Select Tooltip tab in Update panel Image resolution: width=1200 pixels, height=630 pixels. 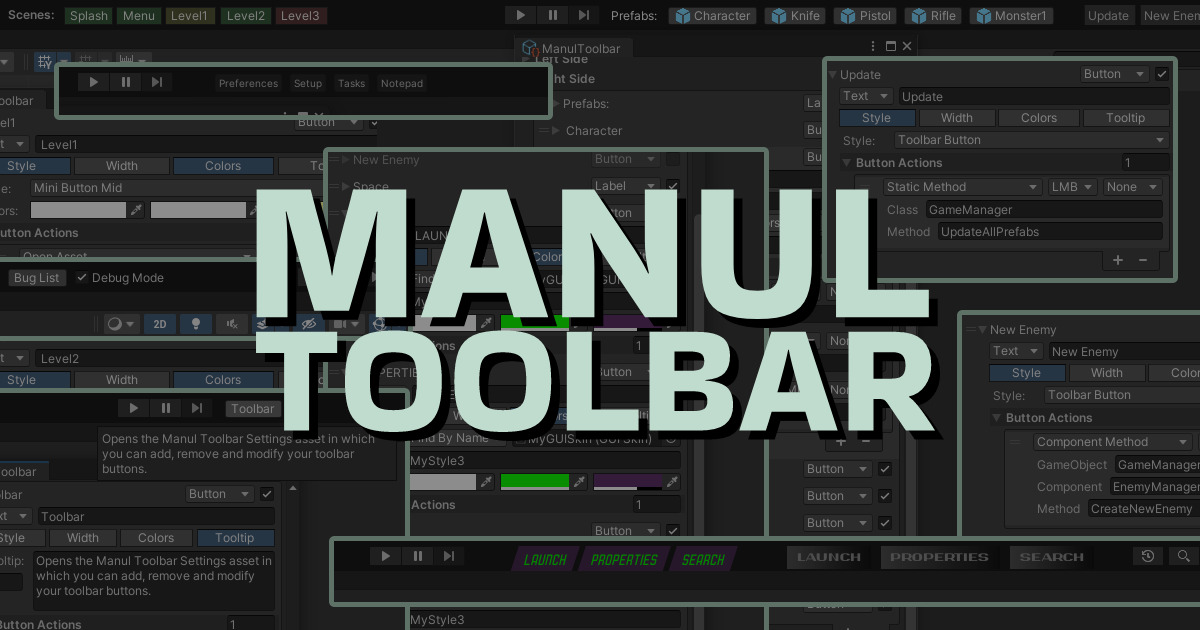coord(1126,118)
